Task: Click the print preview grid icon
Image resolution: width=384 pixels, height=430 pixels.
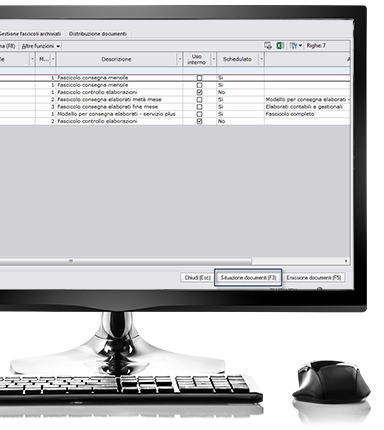Action: tap(268, 46)
